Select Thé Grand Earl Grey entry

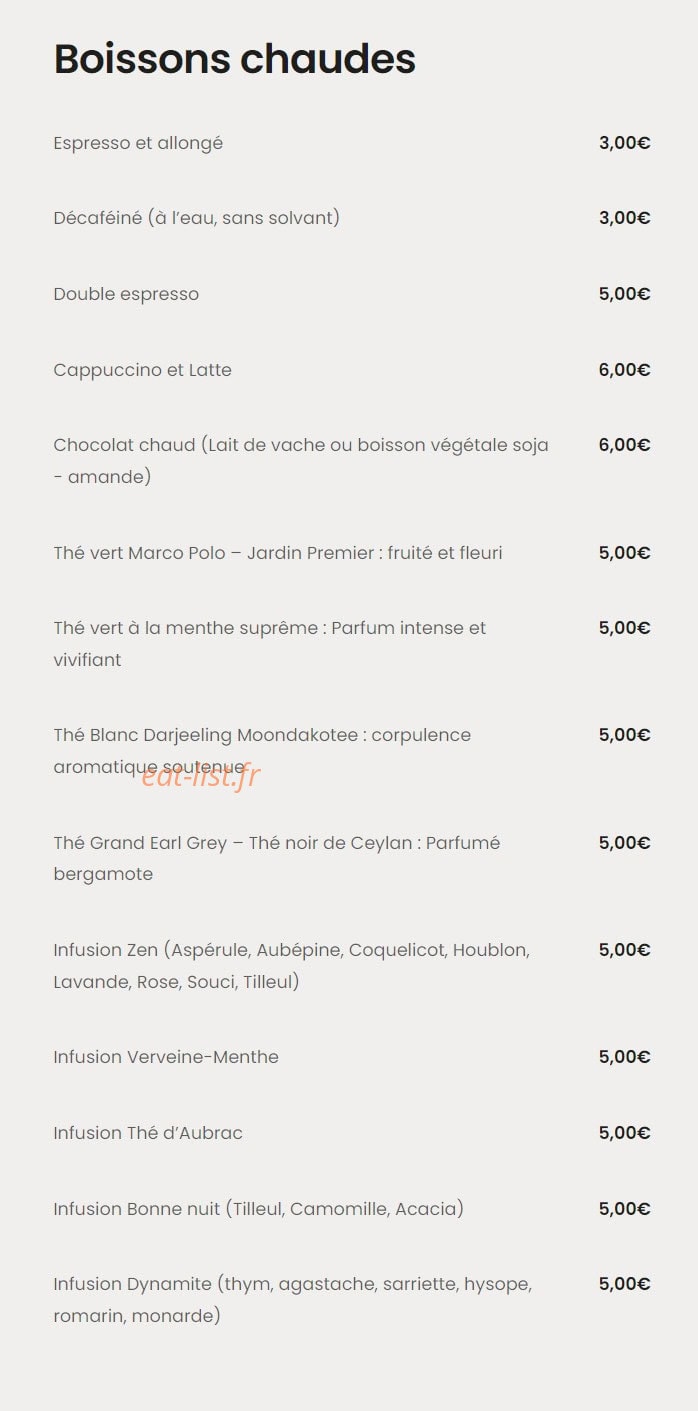click(x=277, y=858)
